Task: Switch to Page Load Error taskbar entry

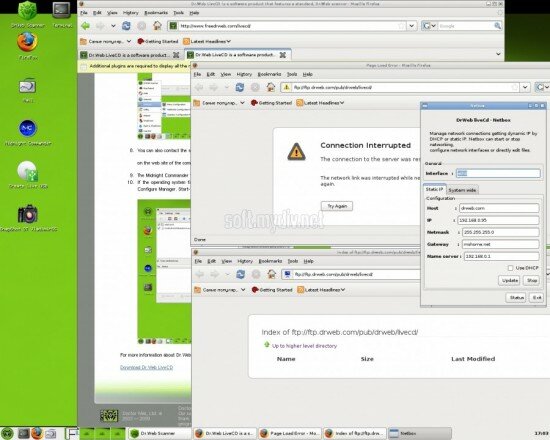Action: [290, 434]
